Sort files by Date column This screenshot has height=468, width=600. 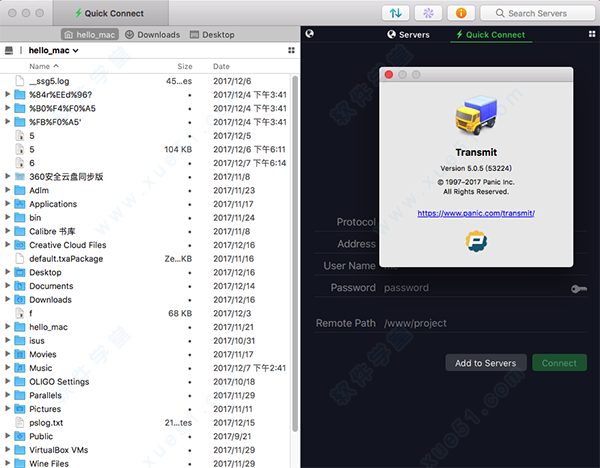click(x=221, y=66)
